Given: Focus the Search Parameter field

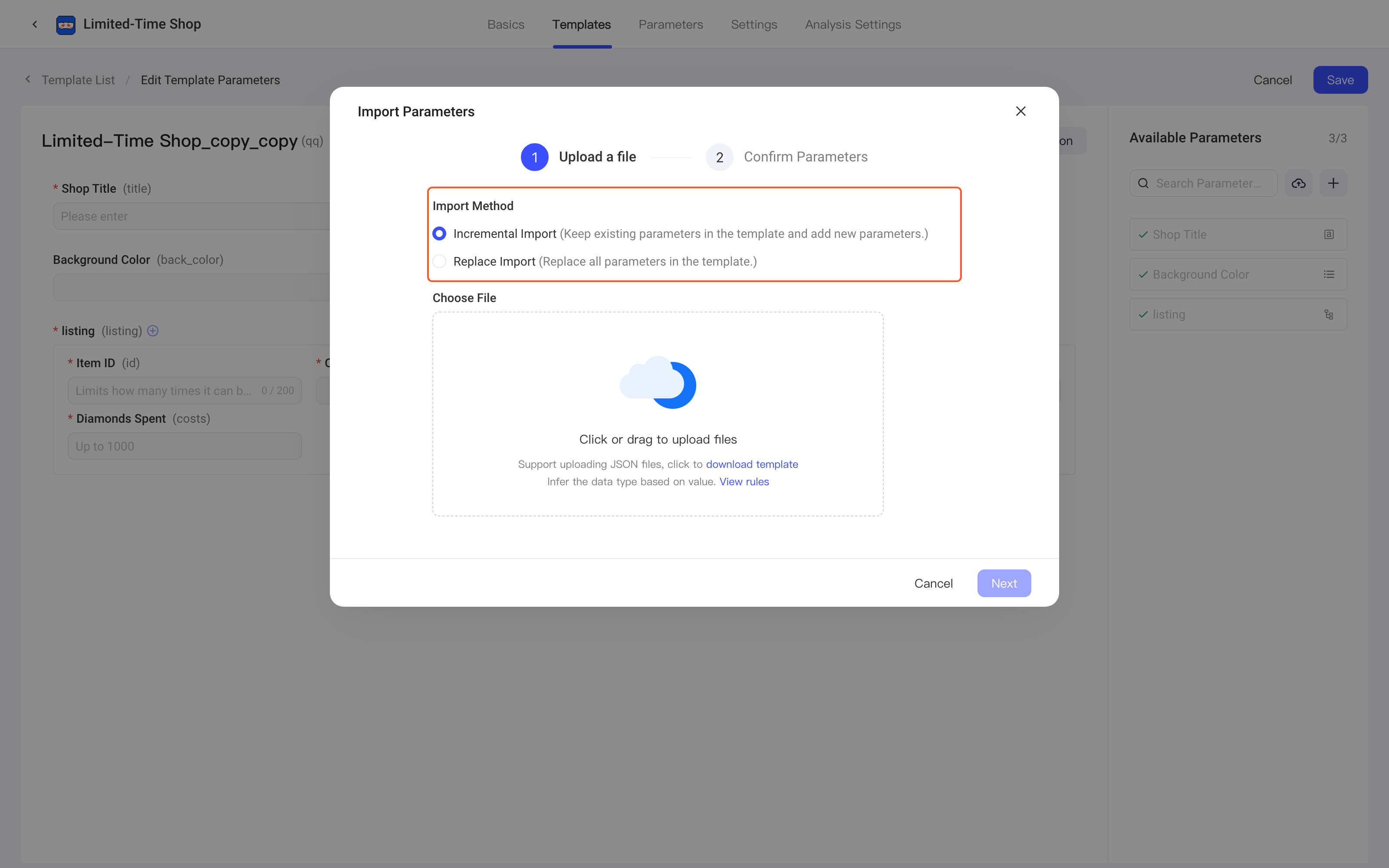Looking at the screenshot, I should coord(1203,183).
